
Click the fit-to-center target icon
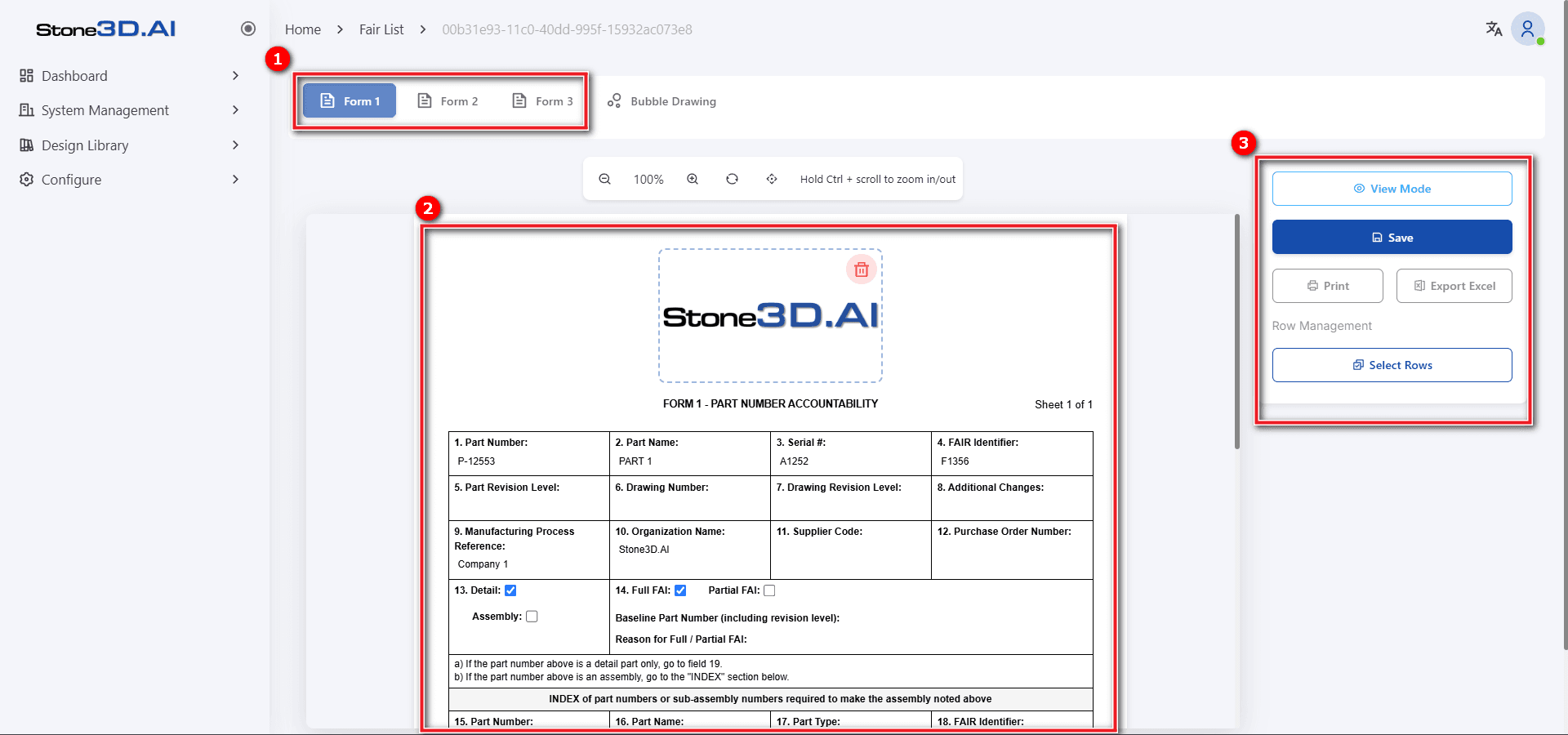pyautogui.click(x=772, y=179)
